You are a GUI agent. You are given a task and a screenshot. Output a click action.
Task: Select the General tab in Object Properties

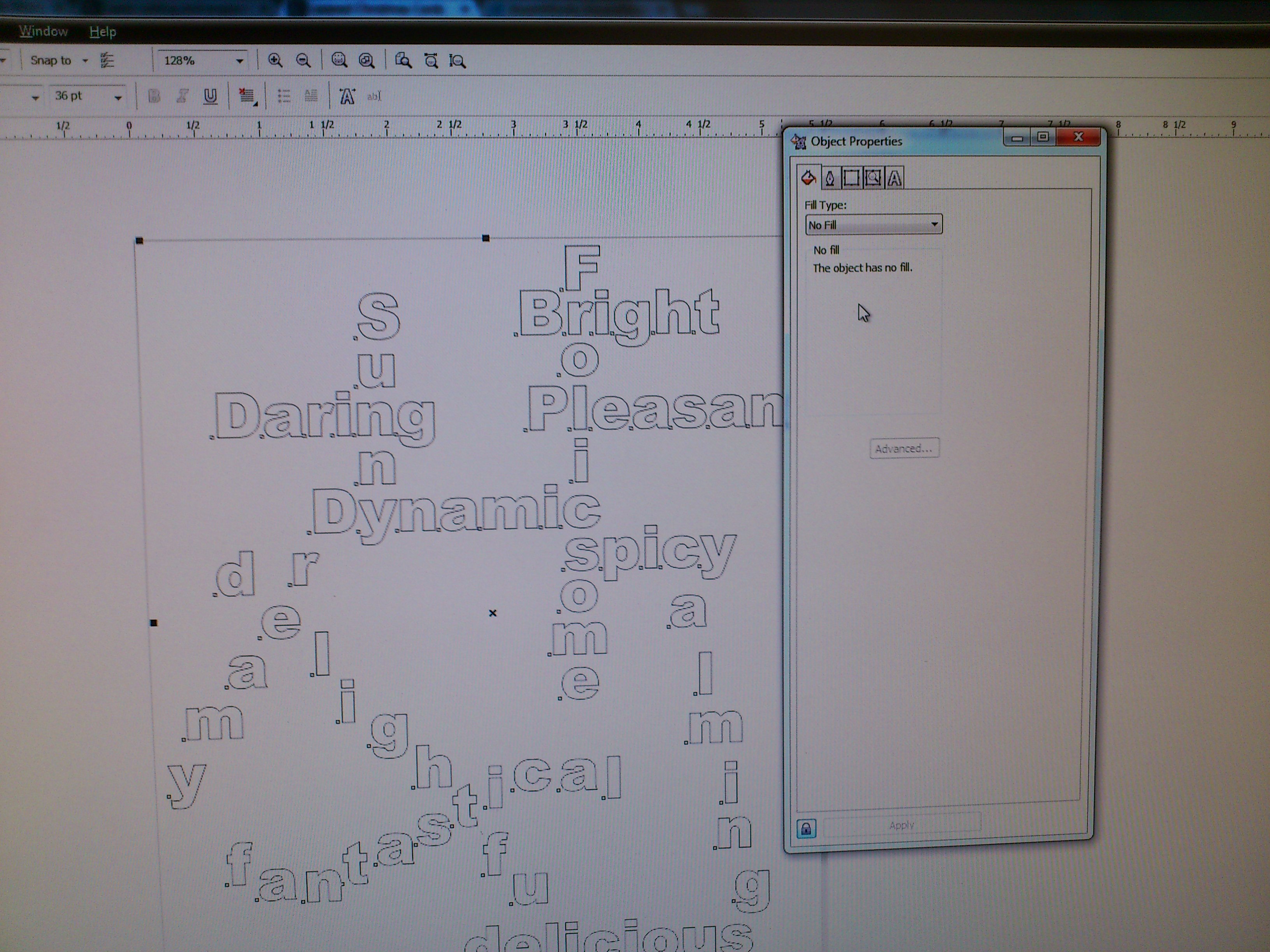(851, 178)
